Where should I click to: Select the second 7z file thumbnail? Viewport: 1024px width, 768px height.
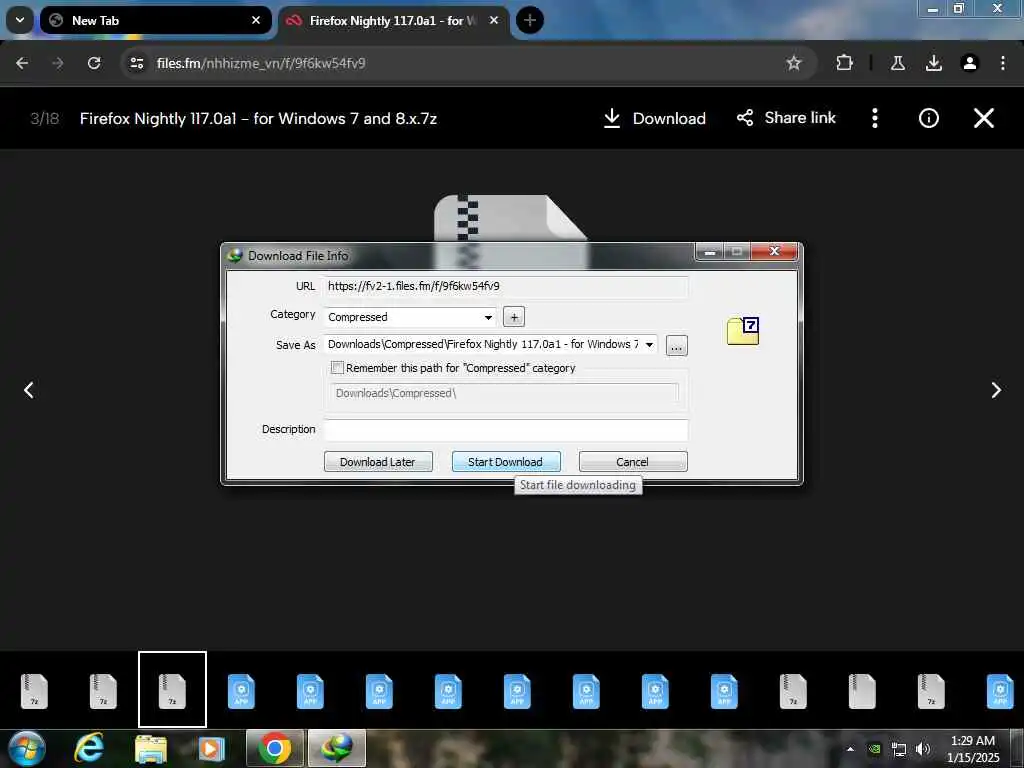(x=103, y=691)
